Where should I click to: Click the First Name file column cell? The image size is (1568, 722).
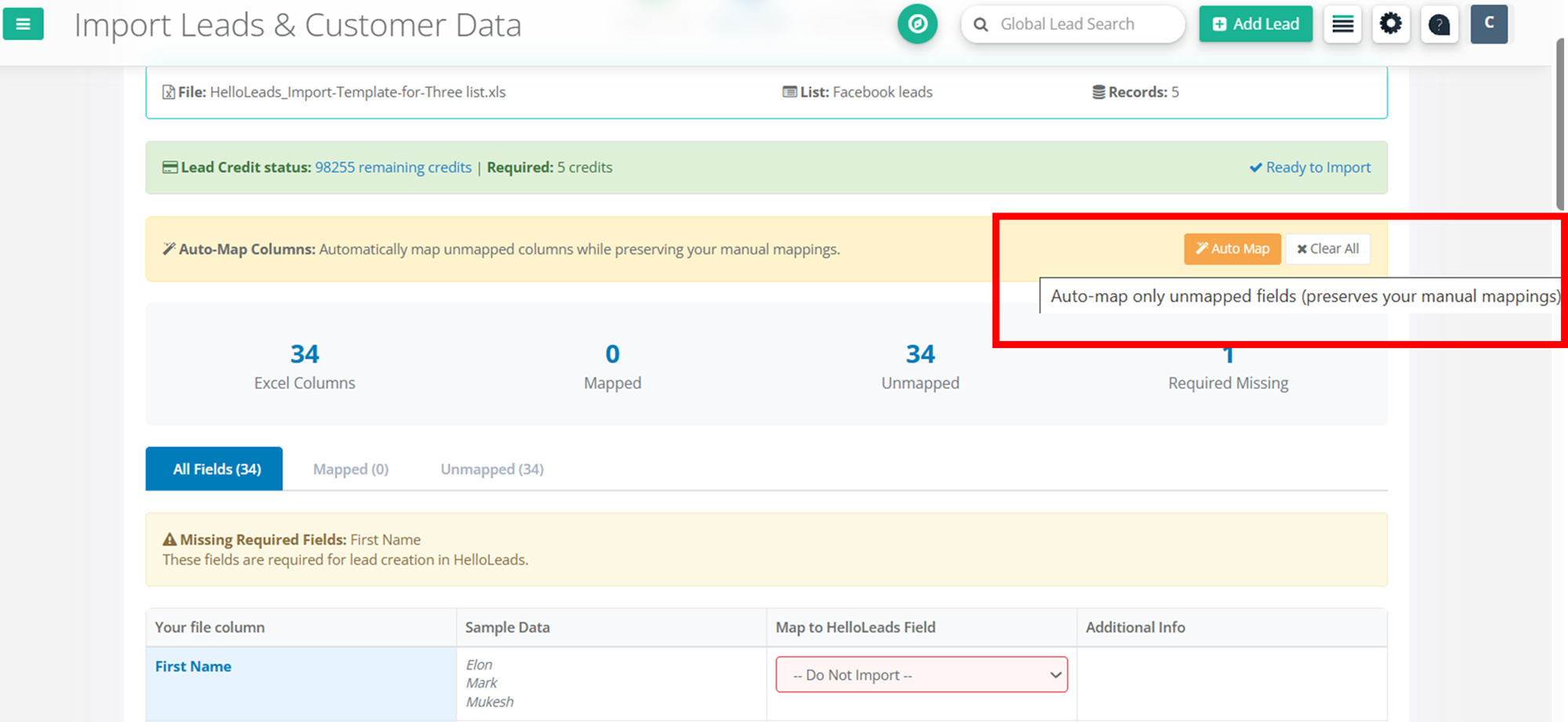pyautogui.click(x=193, y=666)
